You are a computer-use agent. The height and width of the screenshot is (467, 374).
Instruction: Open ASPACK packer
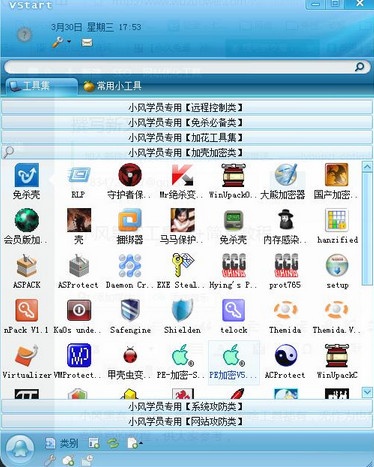[x=27, y=272]
